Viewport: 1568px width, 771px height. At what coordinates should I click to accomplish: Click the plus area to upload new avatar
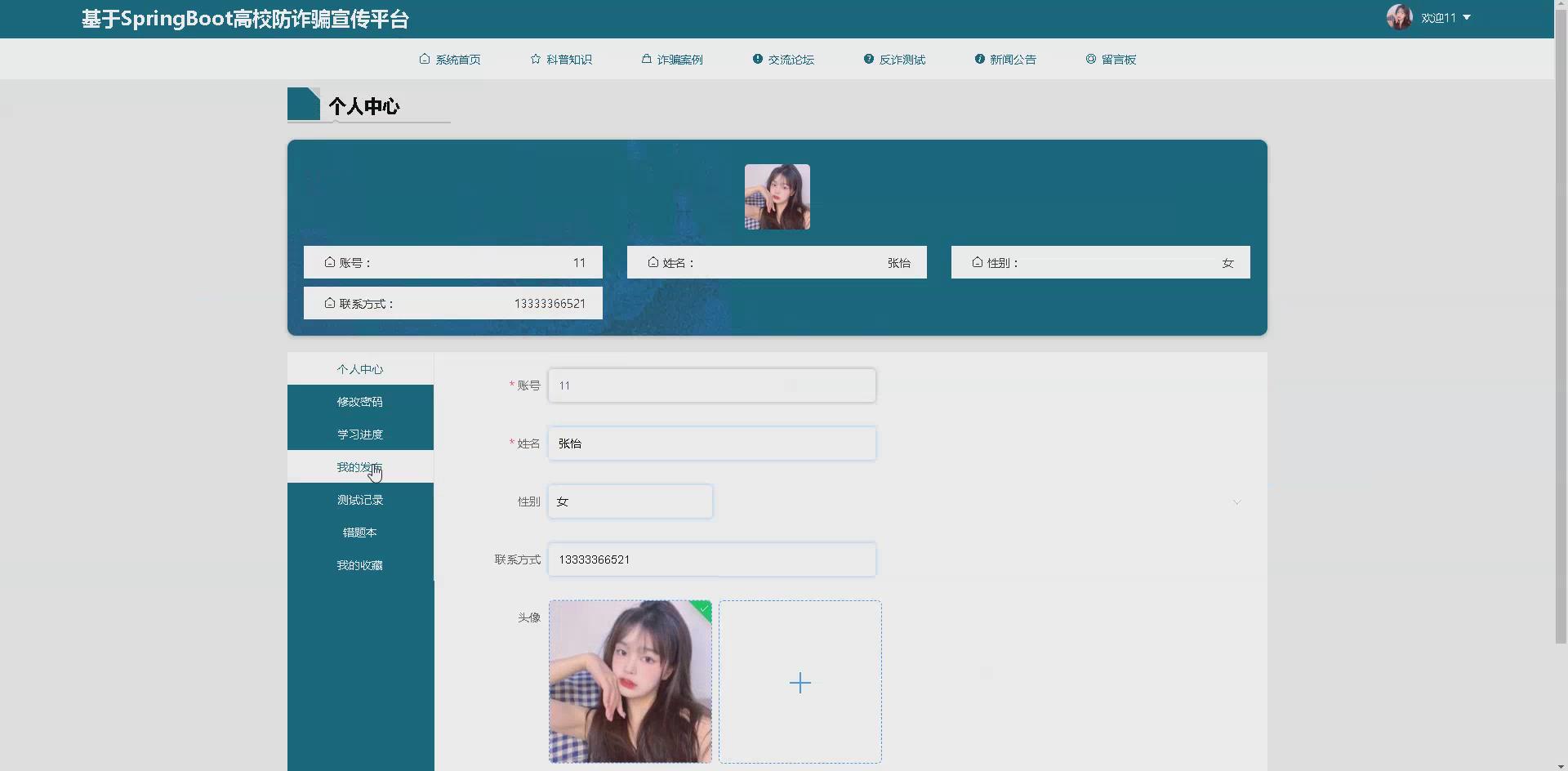pyautogui.click(x=800, y=682)
